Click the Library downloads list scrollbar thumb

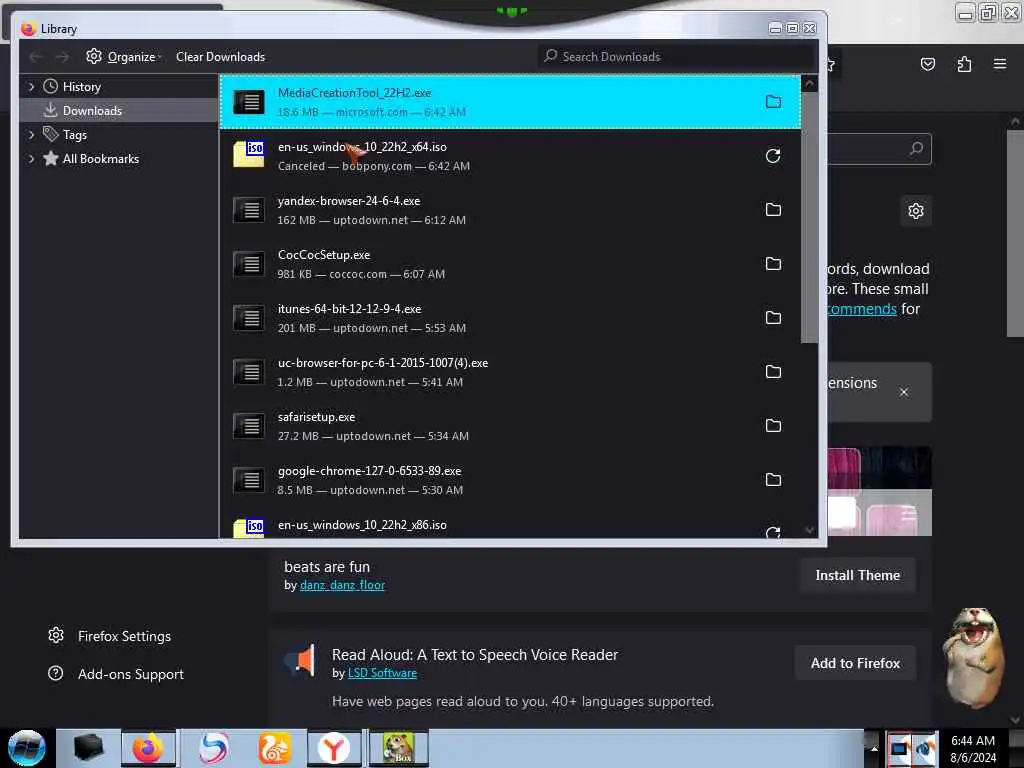point(809,217)
